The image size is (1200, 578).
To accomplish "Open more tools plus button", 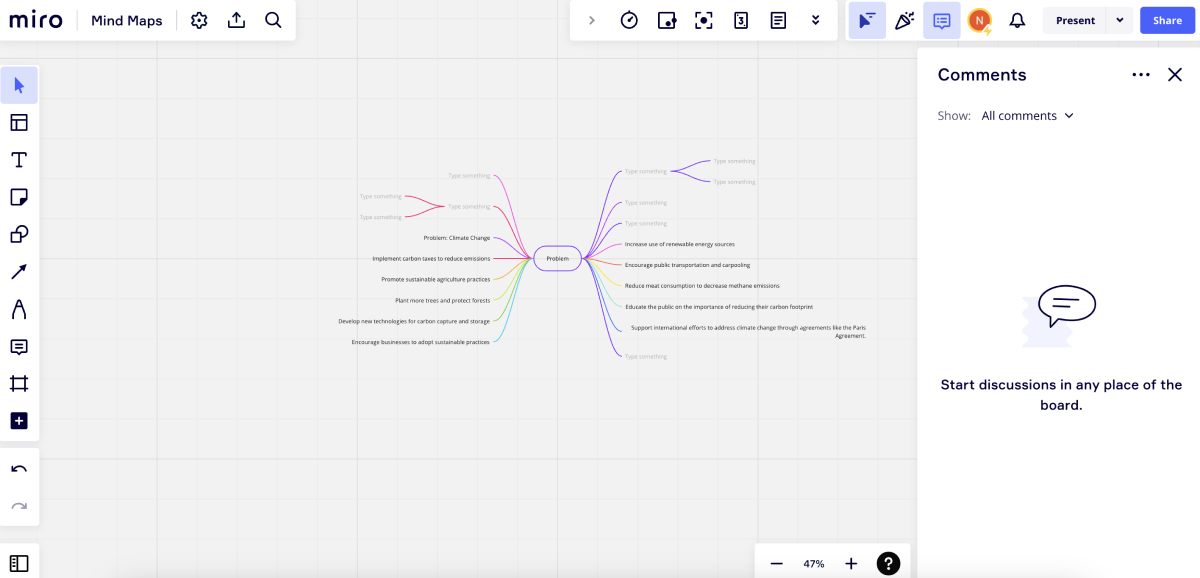I will pyautogui.click(x=19, y=421).
